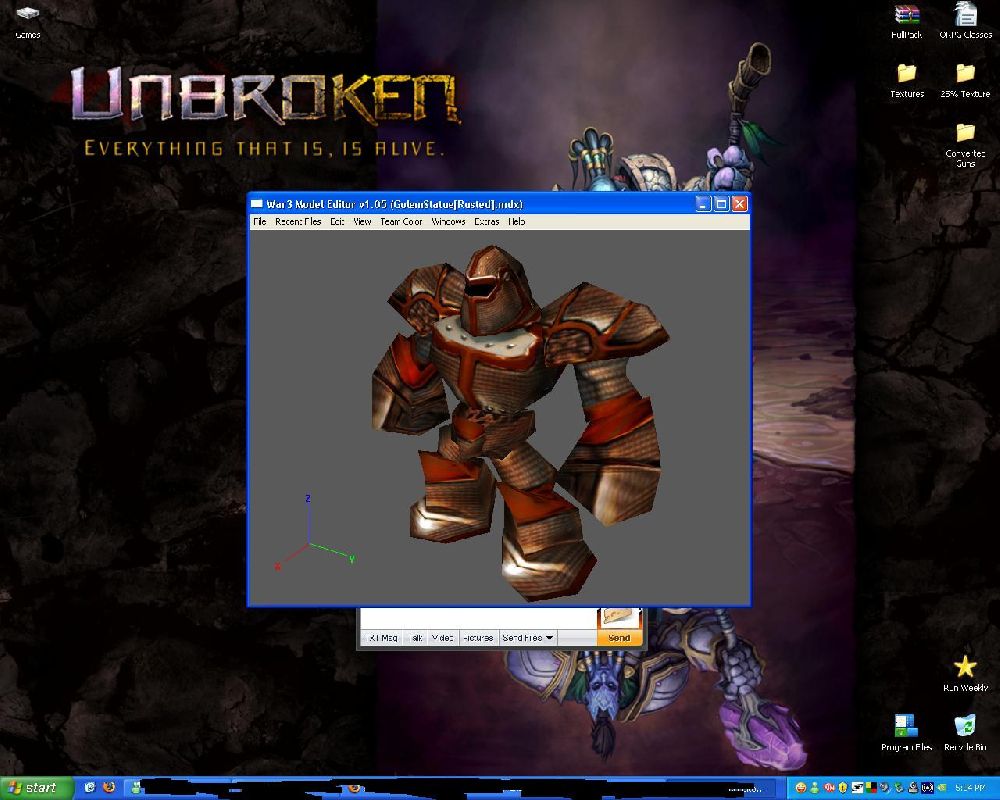1000x800 pixels.
Task: Click the Talk button in chat window
Action: pos(416,637)
